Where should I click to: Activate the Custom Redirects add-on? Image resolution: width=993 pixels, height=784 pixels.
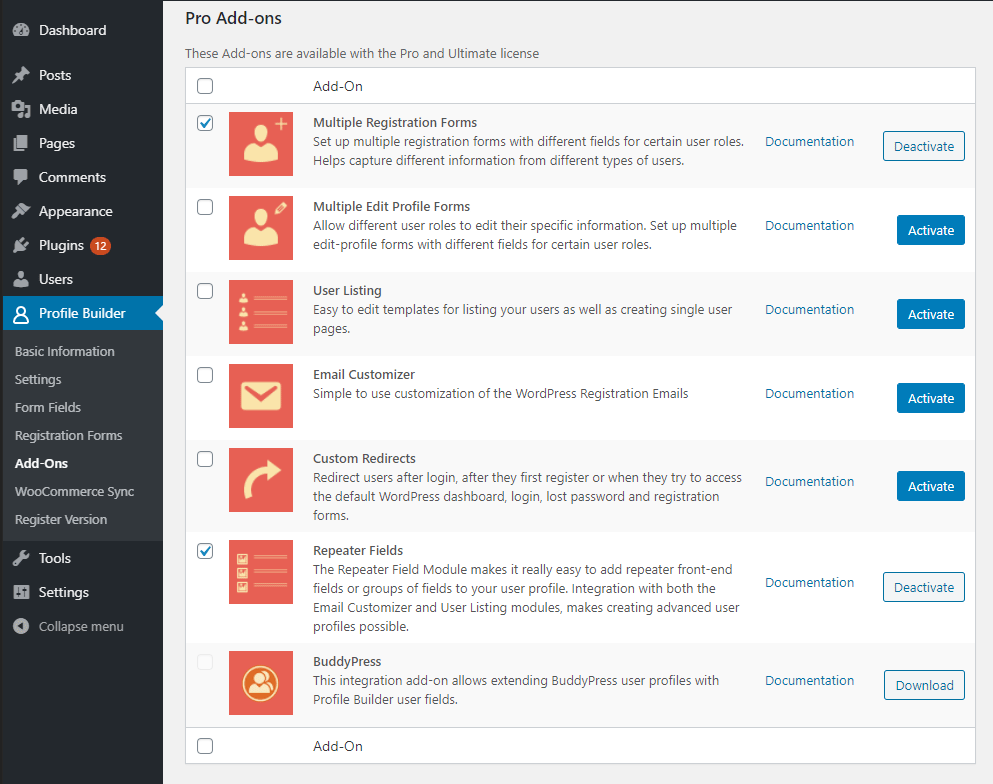(x=930, y=486)
